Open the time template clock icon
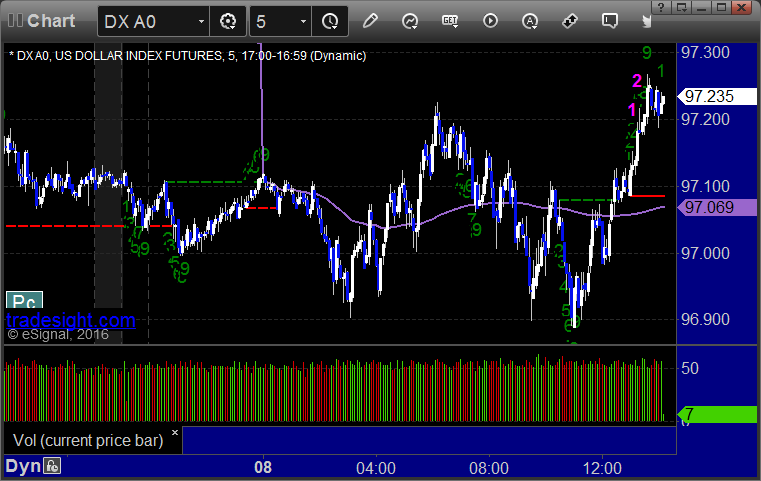The image size is (761, 481). tap(330, 21)
